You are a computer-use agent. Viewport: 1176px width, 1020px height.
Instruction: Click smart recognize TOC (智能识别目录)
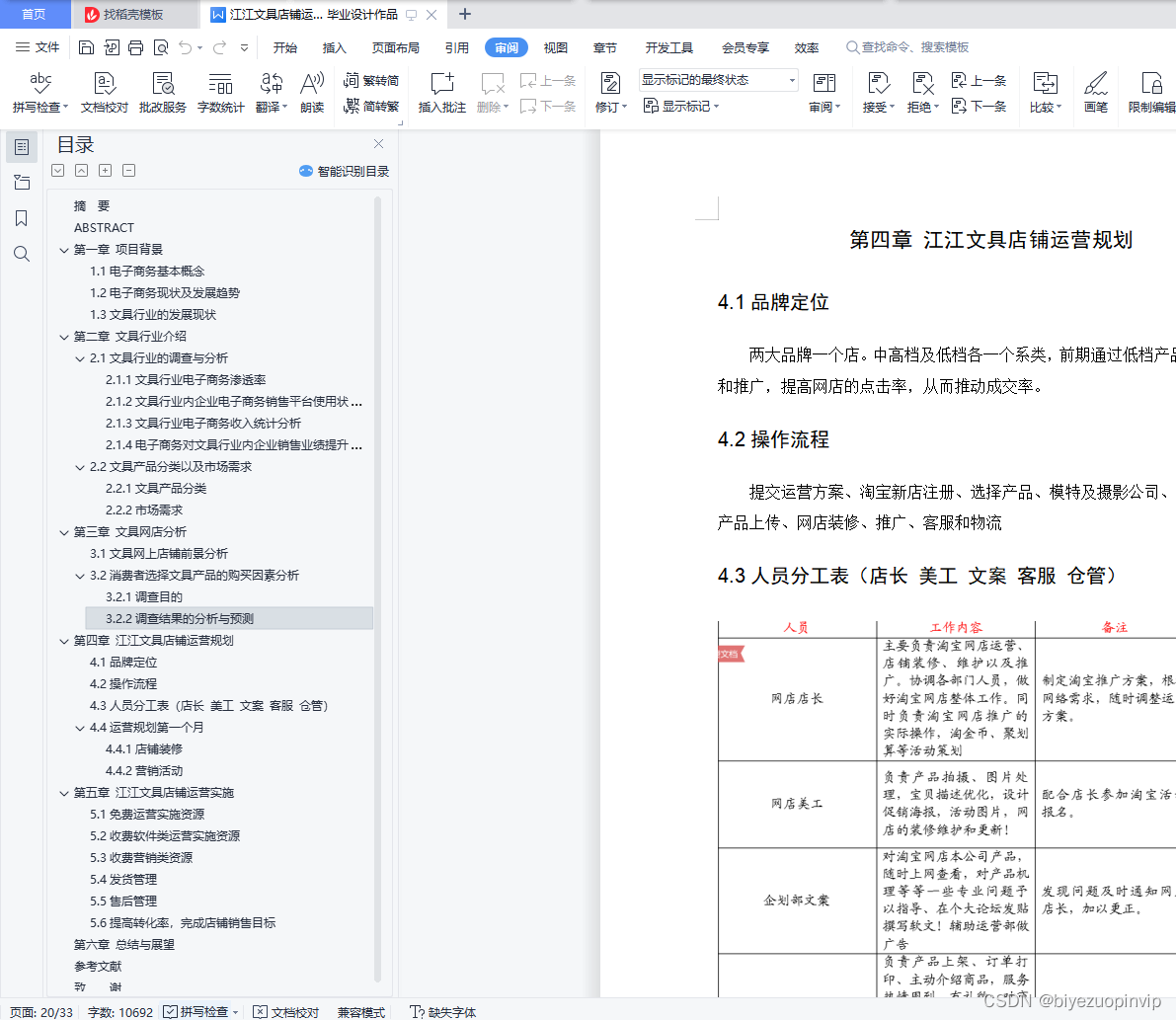(345, 171)
